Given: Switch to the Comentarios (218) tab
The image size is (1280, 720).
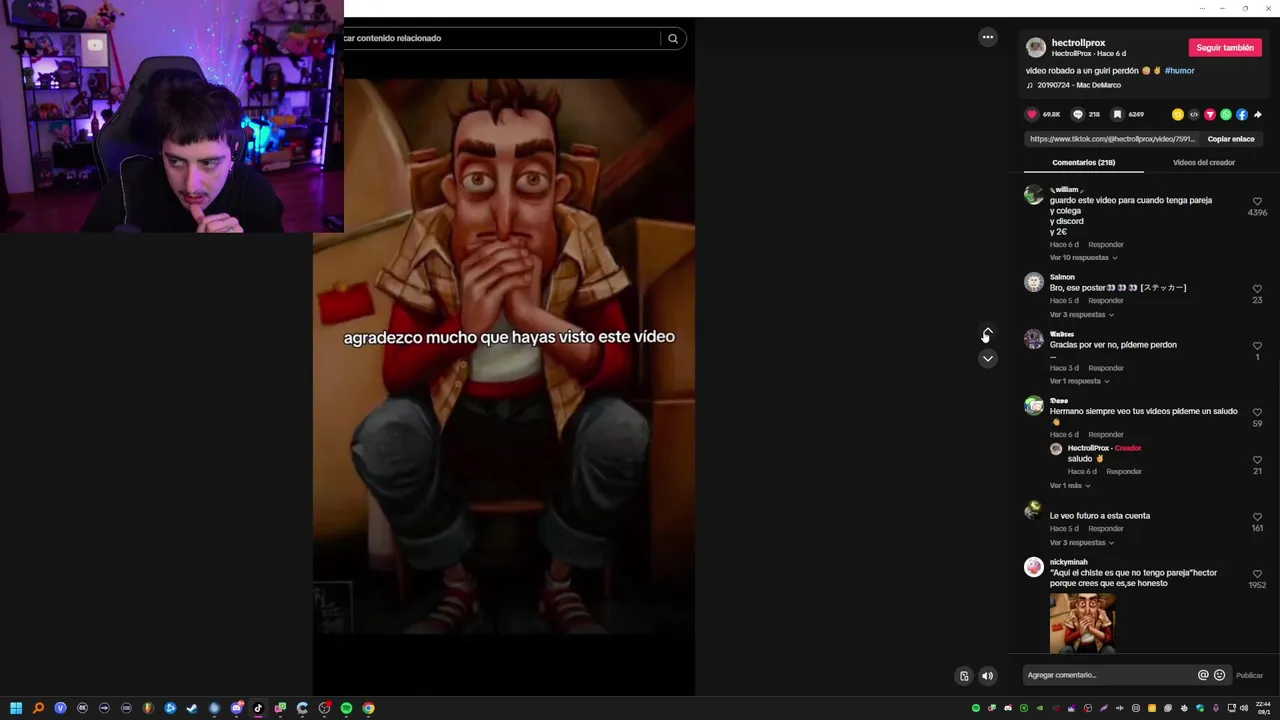Looking at the screenshot, I should click(1083, 162).
